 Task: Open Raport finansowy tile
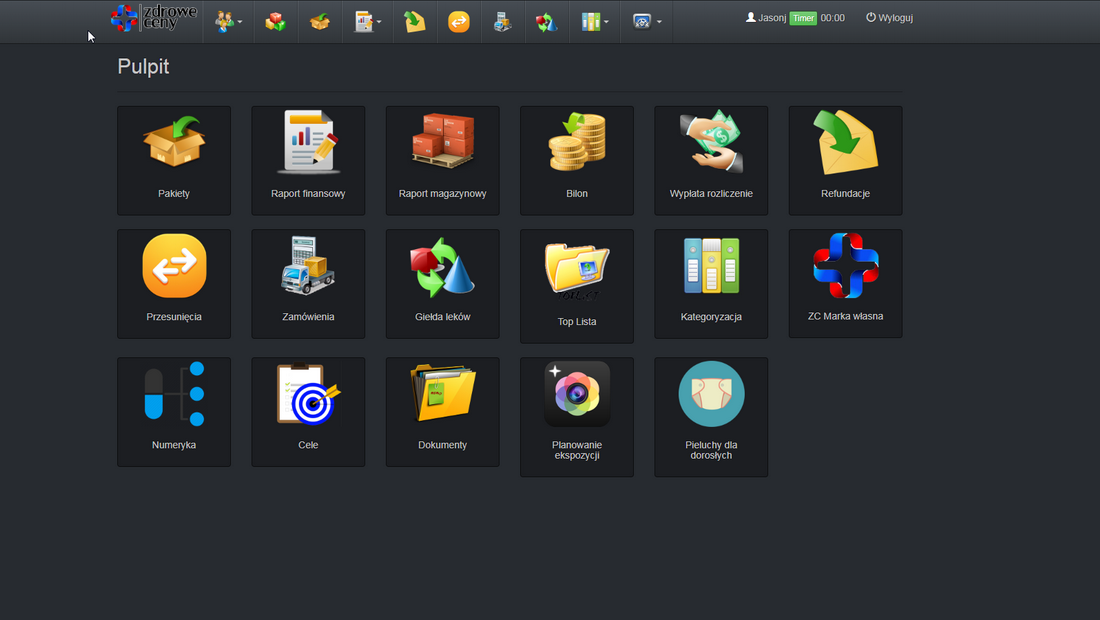click(x=308, y=160)
